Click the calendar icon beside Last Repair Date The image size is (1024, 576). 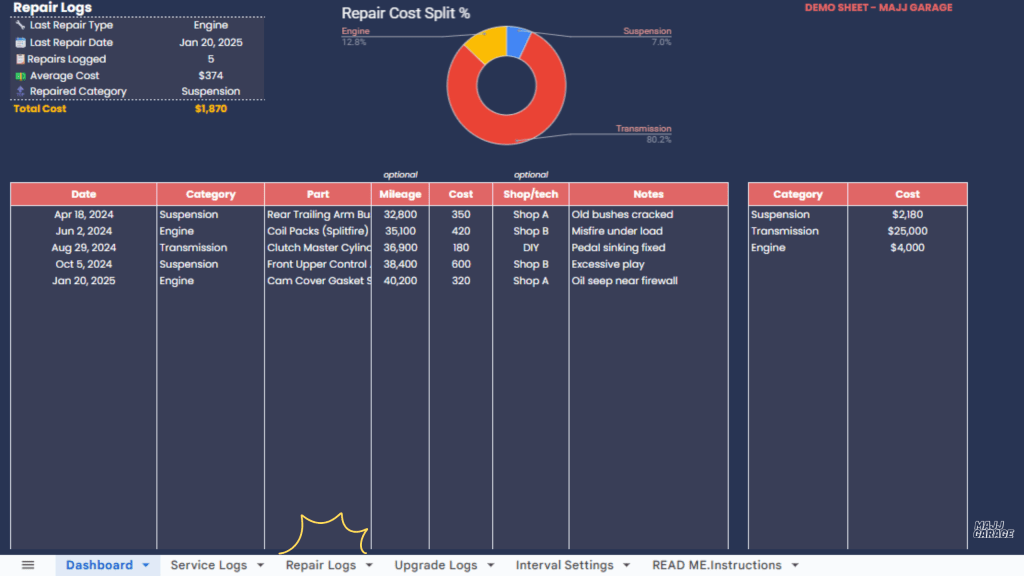pyautogui.click(x=20, y=43)
